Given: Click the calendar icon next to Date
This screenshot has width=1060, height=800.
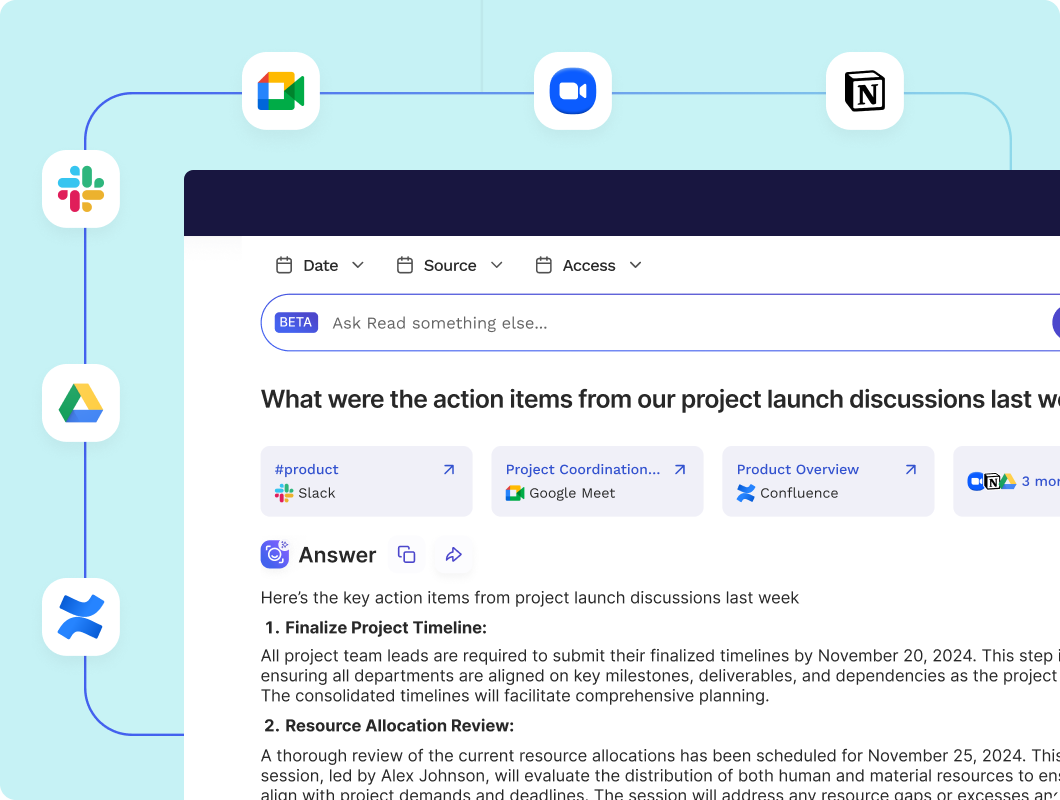Looking at the screenshot, I should point(284,265).
